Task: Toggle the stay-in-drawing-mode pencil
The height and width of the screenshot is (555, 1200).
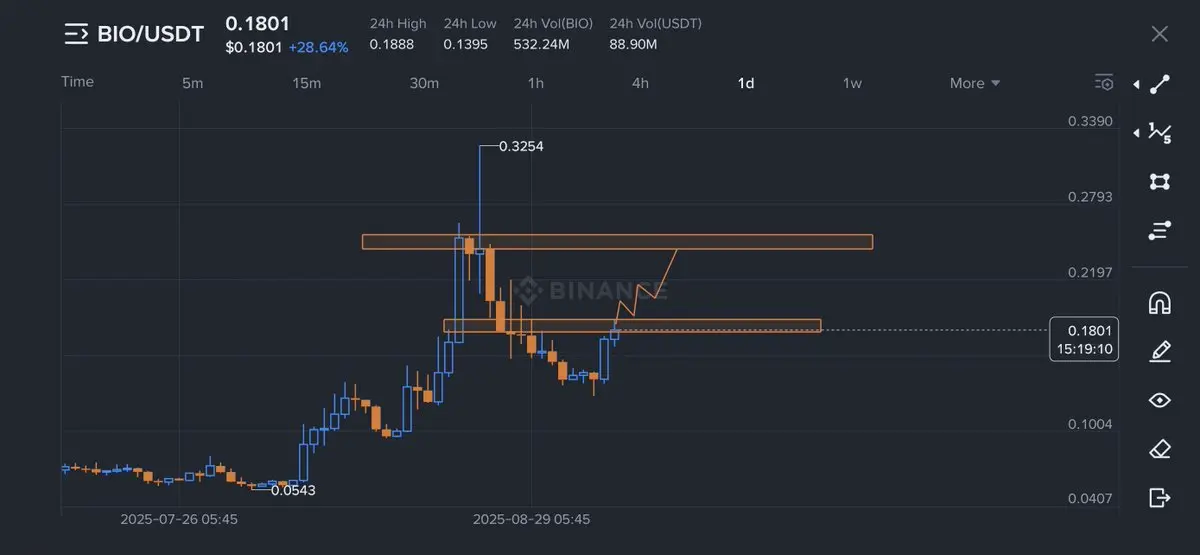Action: click(x=1160, y=351)
